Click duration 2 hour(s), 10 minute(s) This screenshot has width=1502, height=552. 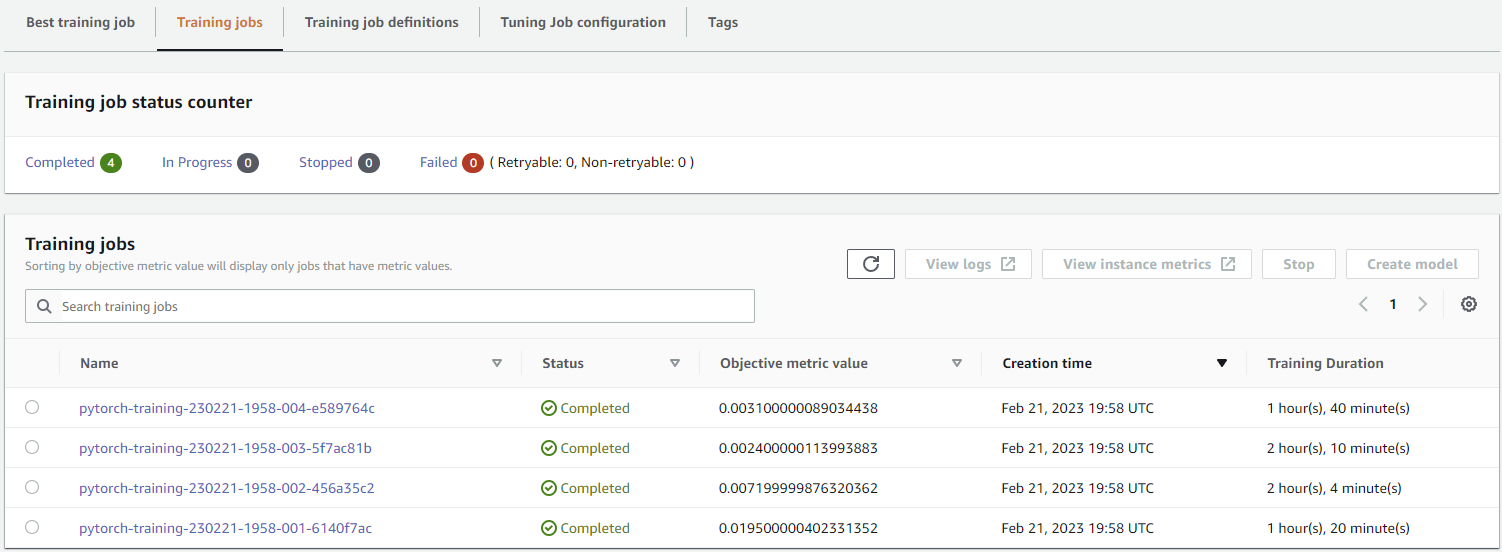click(x=1338, y=448)
